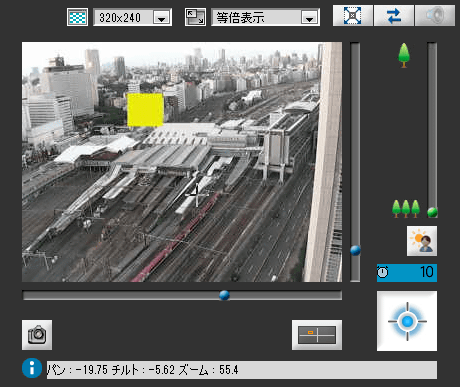Click the three trees wide-angle icon
Screen dimensions: 460x387
(406, 209)
